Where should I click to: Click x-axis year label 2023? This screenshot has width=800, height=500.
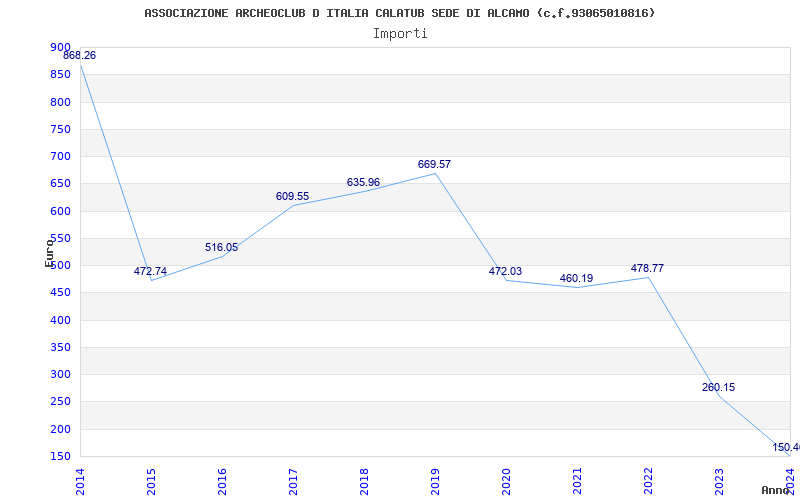coord(719,482)
